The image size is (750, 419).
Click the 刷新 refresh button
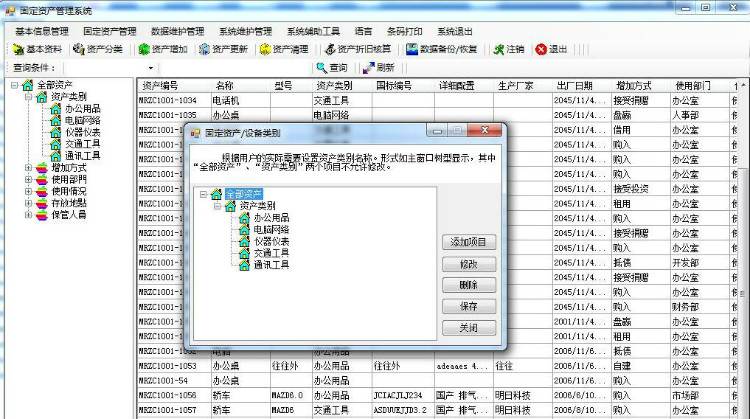tap(379, 68)
